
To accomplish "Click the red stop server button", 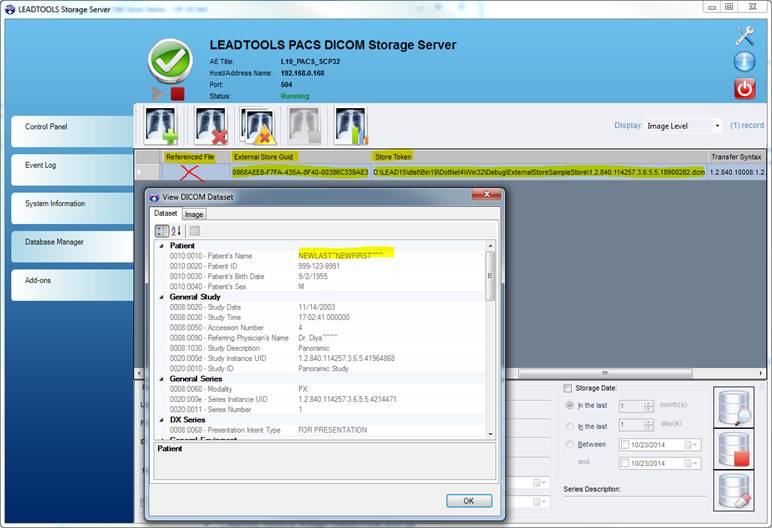I will point(177,94).
